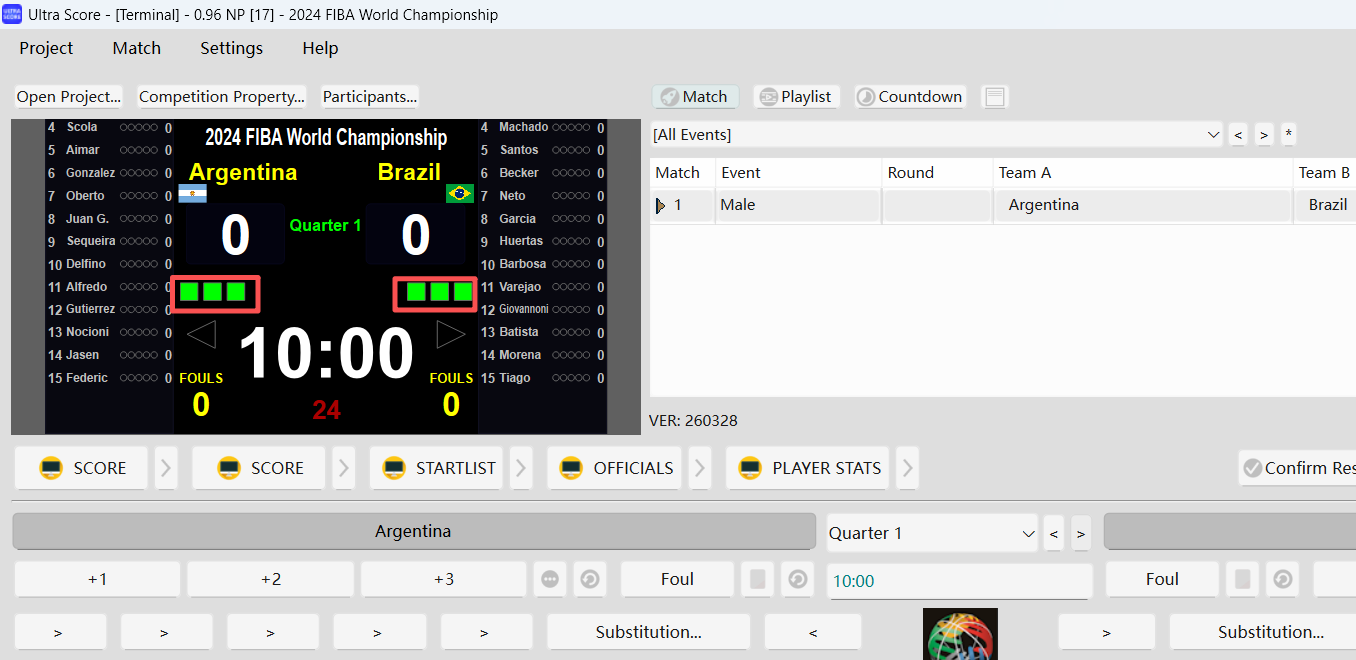
Task: Click previous event '<' beside All Events
Action: 1238,134
